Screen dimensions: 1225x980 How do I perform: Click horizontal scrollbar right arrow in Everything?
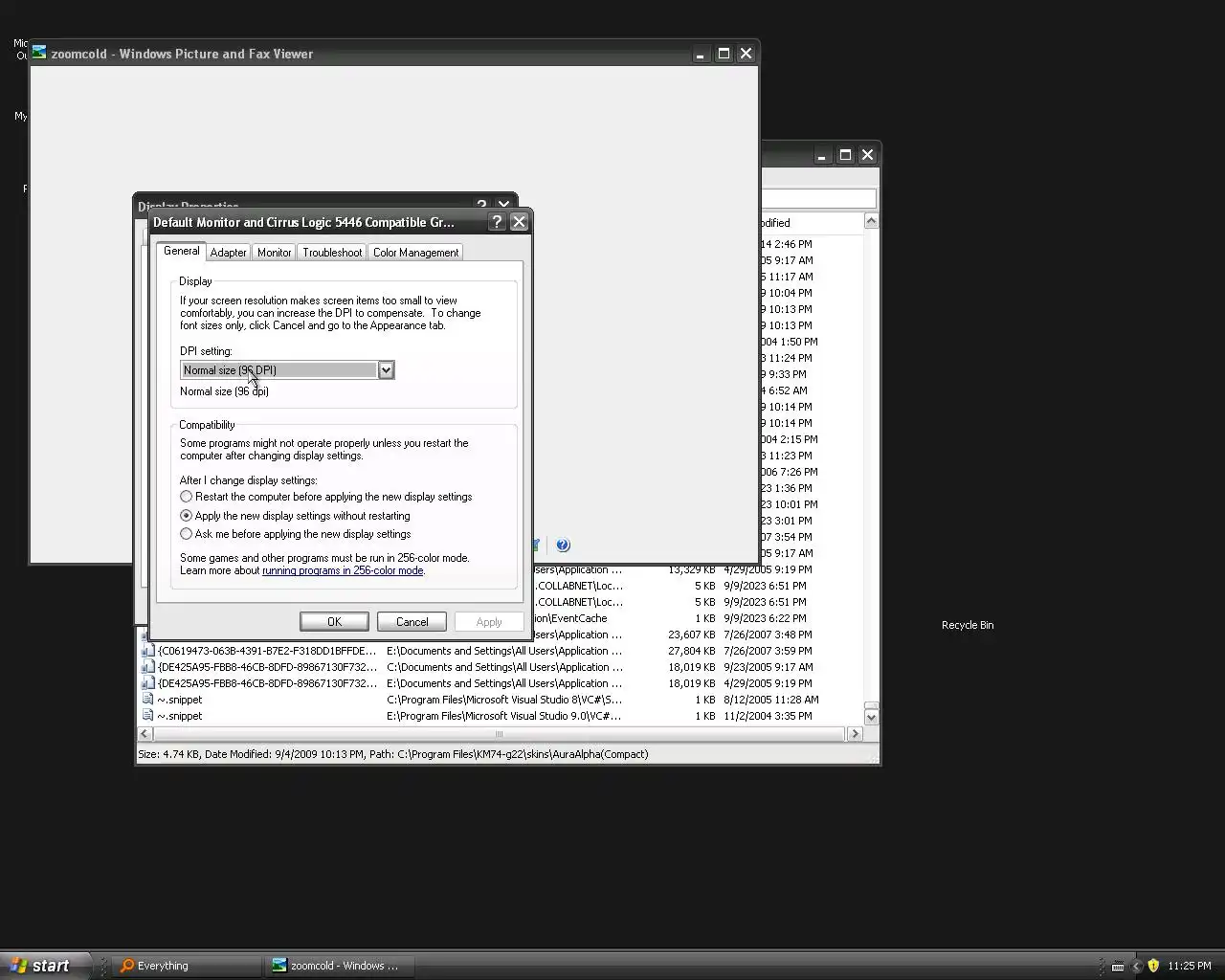pos(855,734)
